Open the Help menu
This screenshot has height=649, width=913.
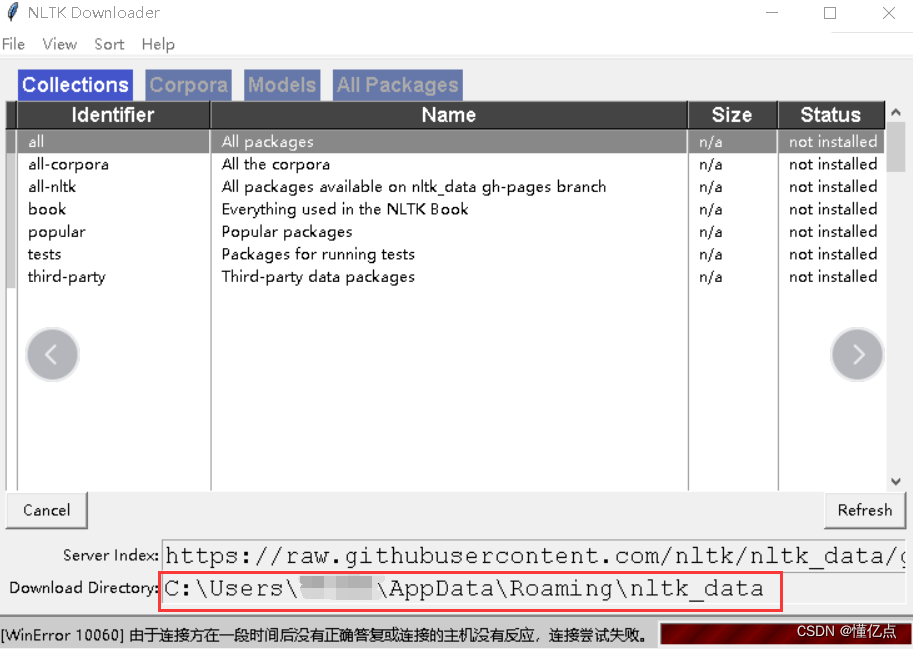pyautogui.click(x=158, y=44)
